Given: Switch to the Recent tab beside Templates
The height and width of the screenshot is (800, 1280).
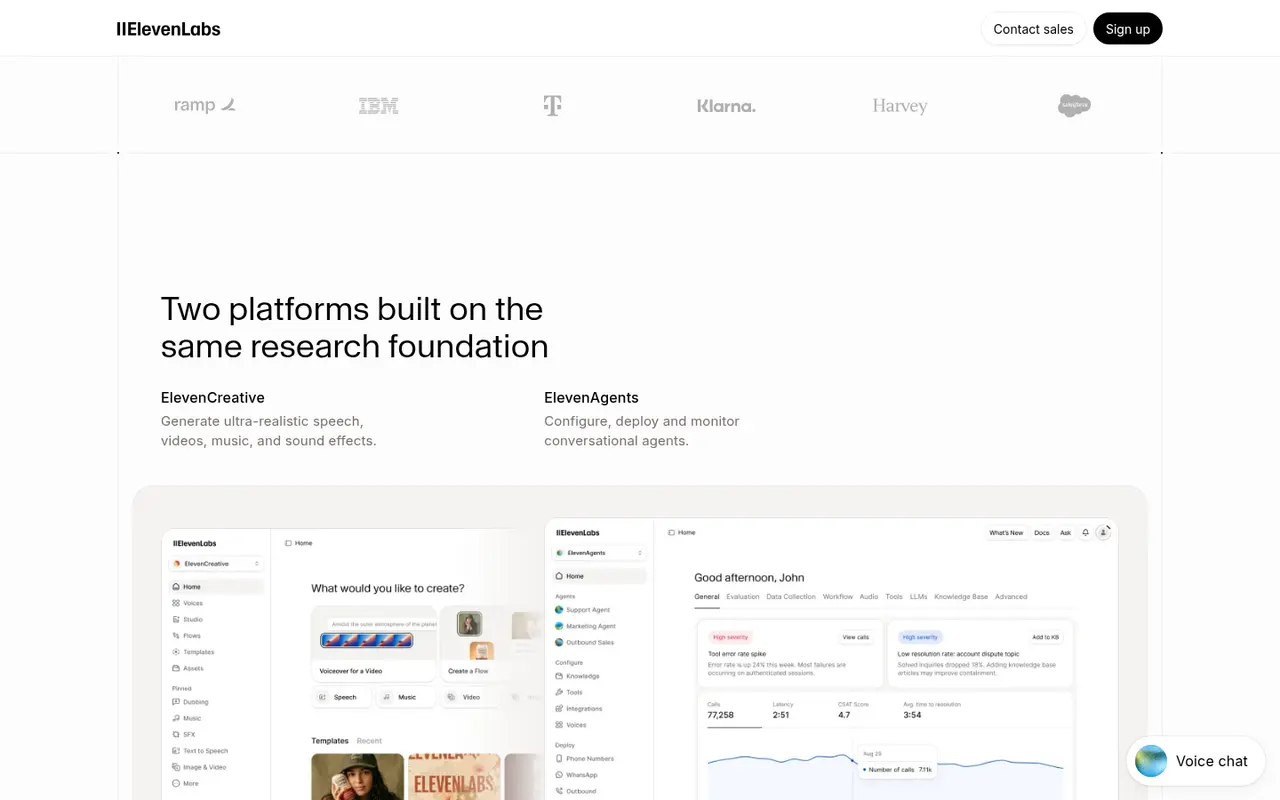Looking at the screenshot, I should tap(369, 741).
